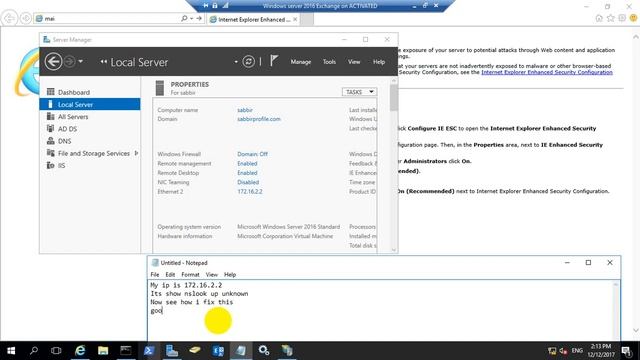Click the pin icon on VM connection bar
The height and width of the screenshot is (360, 640).
click(206, 5)
